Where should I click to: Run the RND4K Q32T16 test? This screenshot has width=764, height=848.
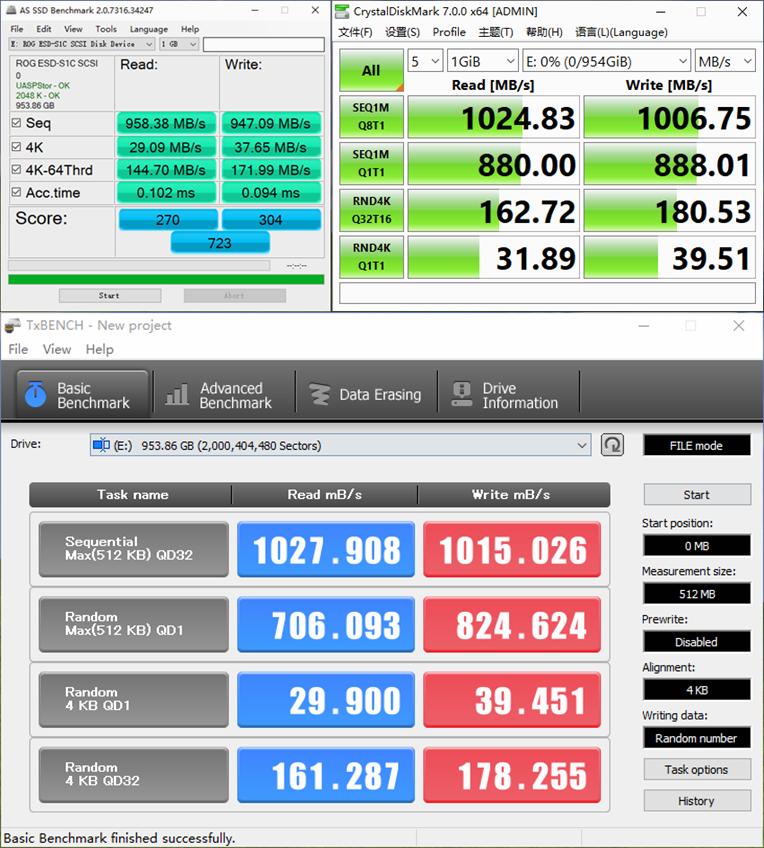point(371,209)
